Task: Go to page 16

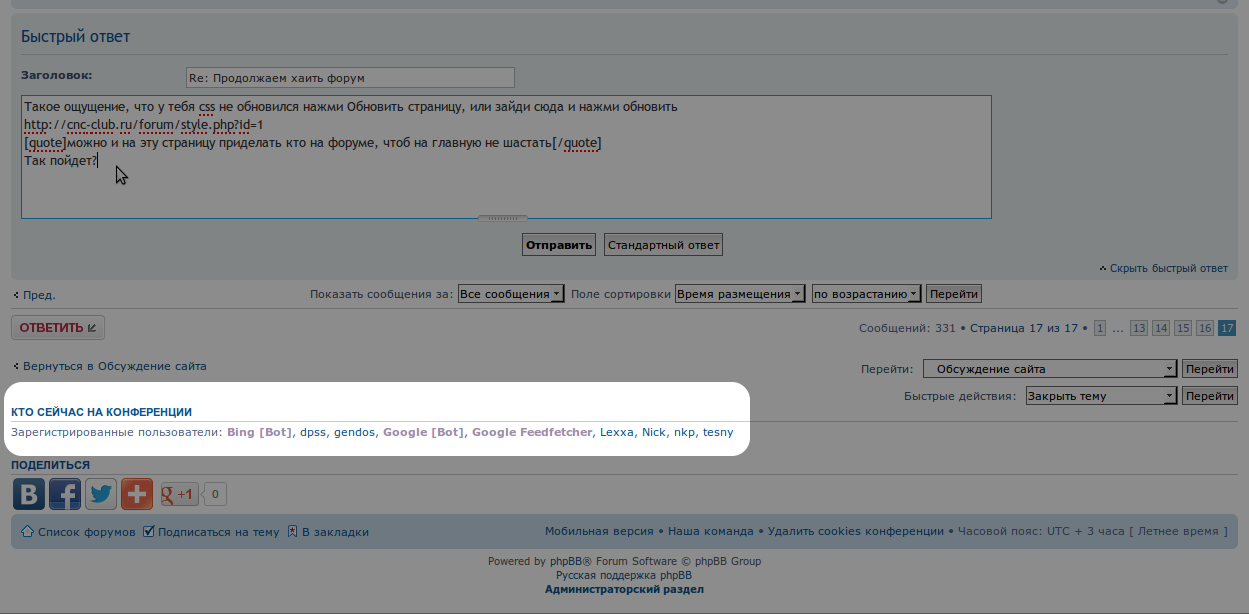Action: click(x=1205, y=328)
